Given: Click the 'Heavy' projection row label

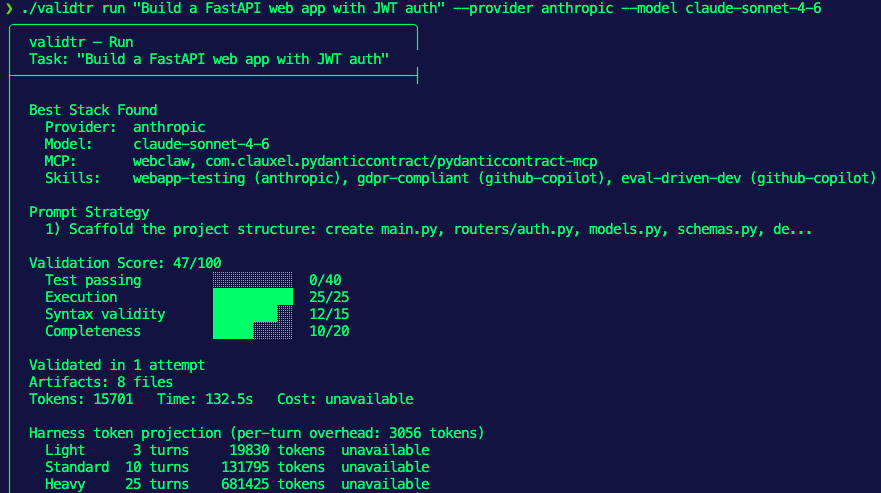Looking at the screenshot, I should [65, 484].
